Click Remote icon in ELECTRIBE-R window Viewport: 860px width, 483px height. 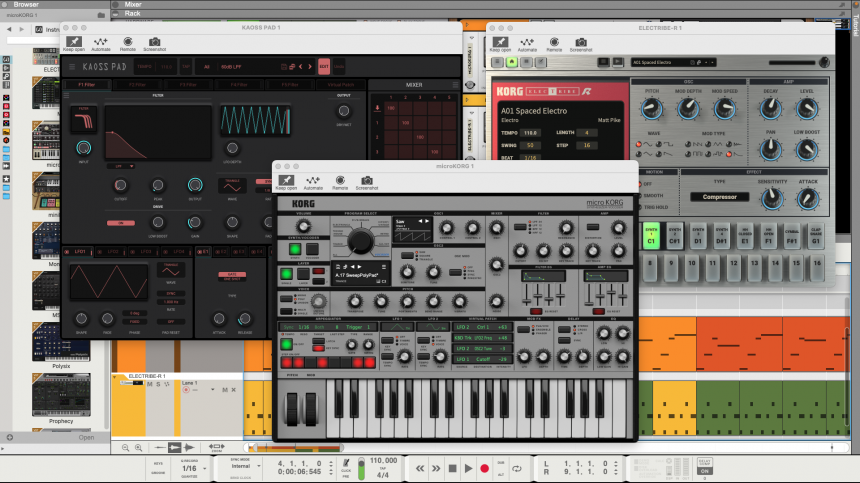pos(554,42)
